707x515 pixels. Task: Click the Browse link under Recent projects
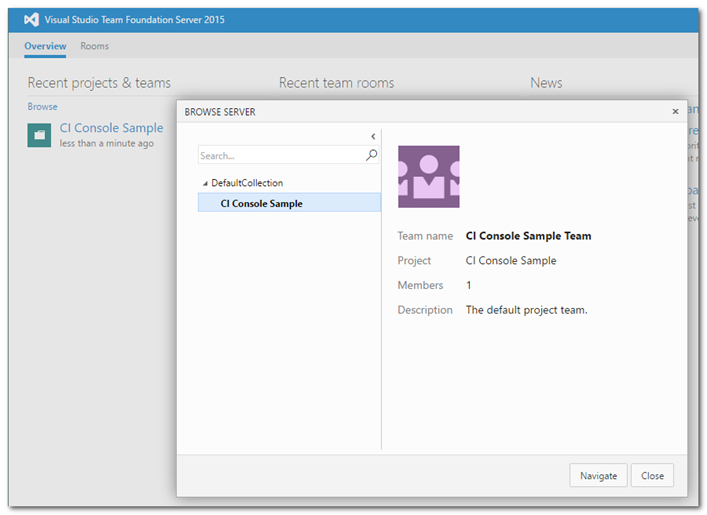pyautogui.click(x=42, y=107)
